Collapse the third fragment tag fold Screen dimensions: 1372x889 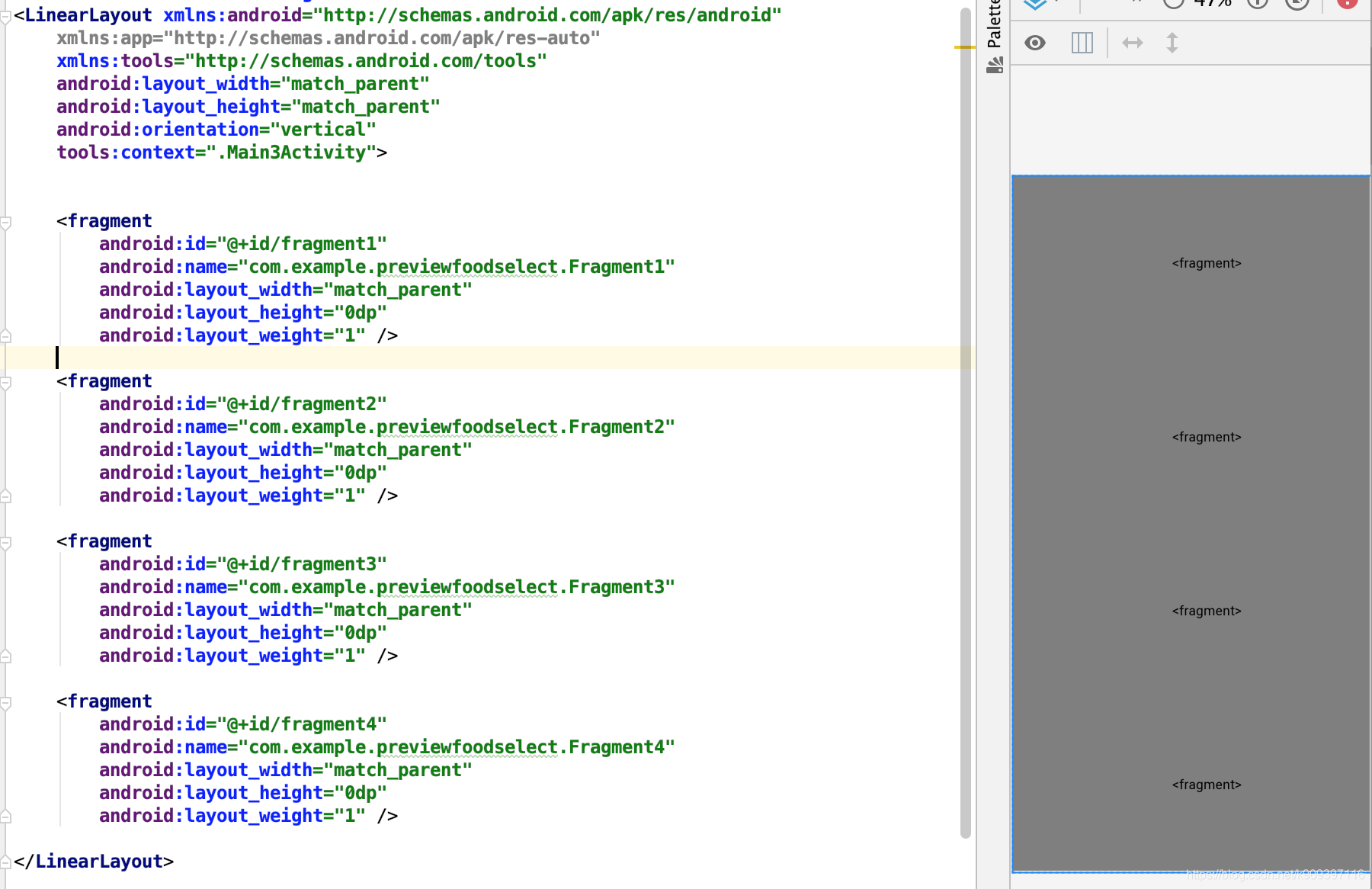point(5,543)
